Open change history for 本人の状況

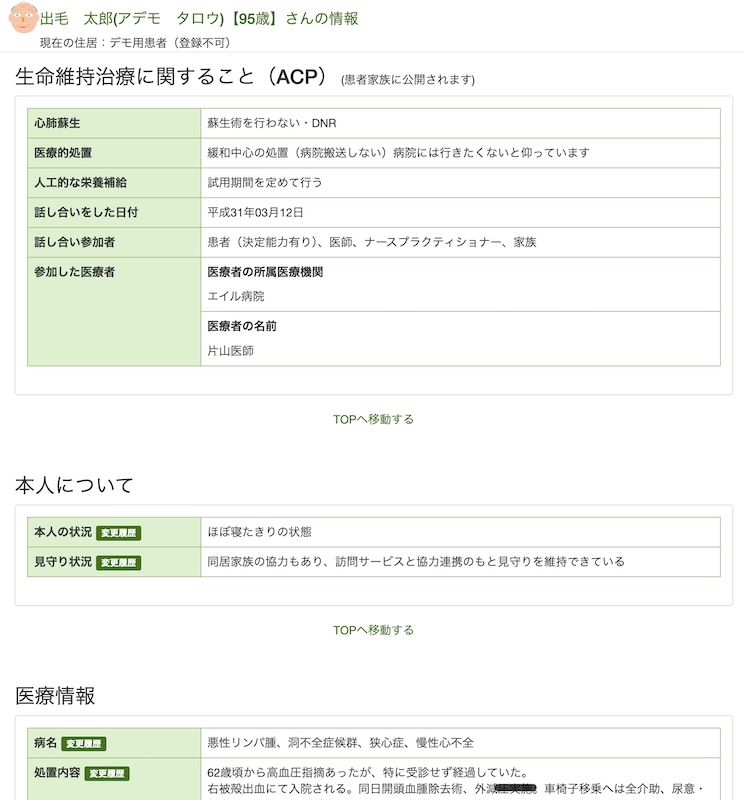(x=119, y=533)
